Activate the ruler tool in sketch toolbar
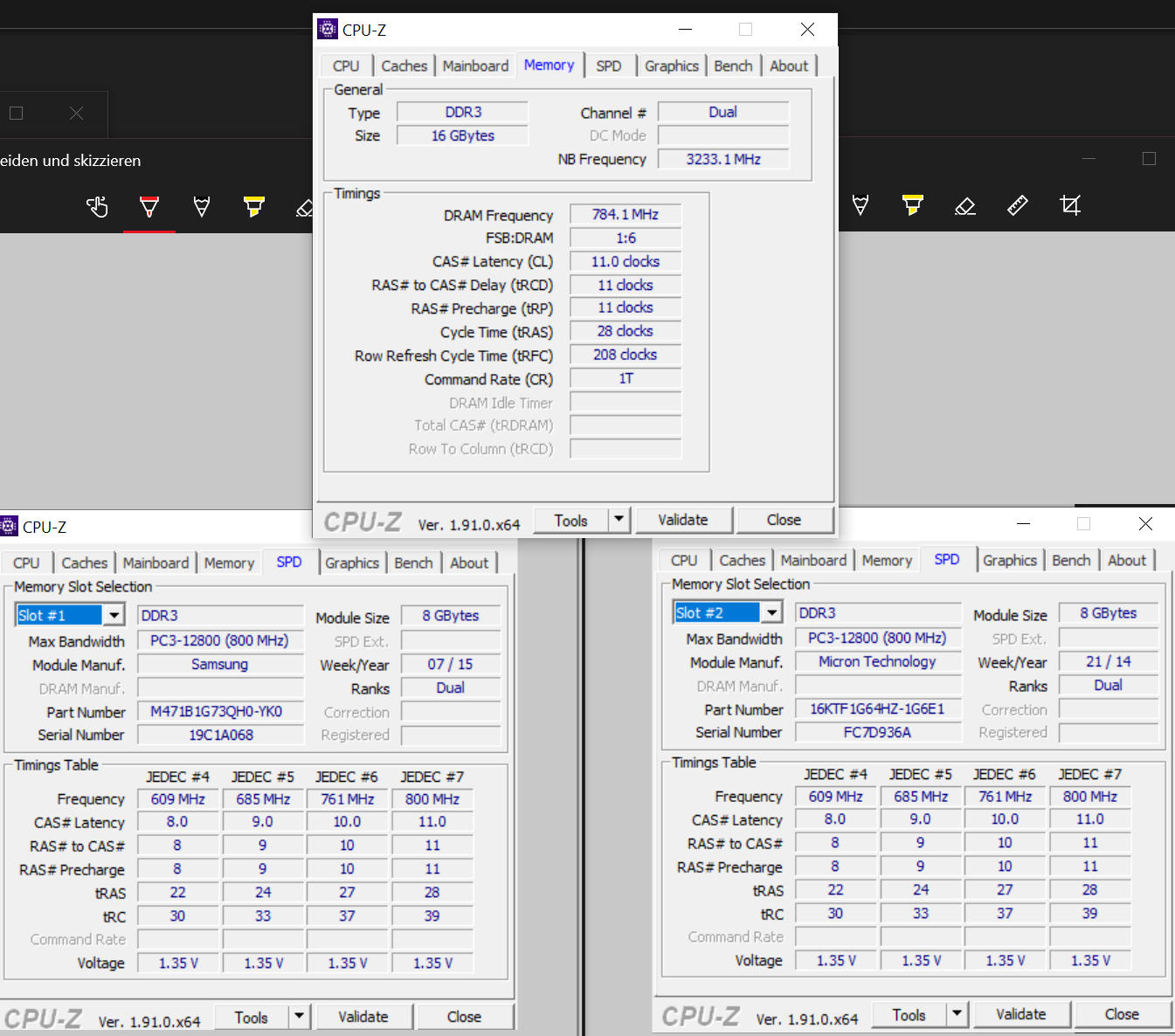 click(x=1018, y=205)
